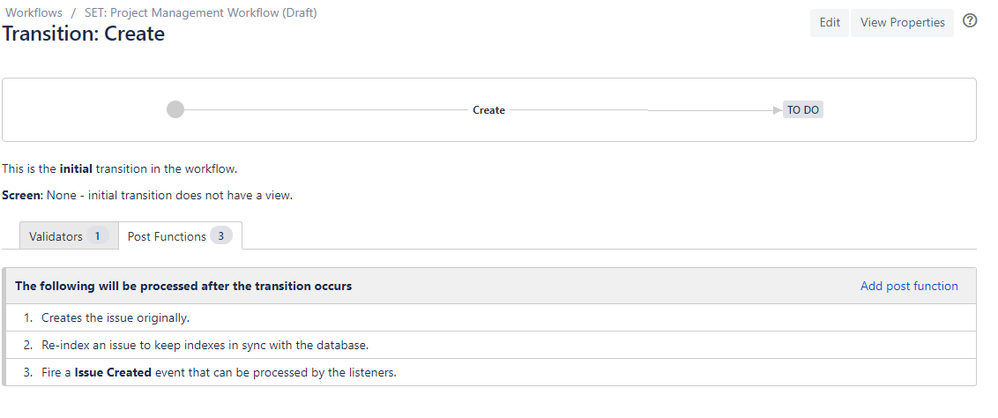The width and height of the screenshot is (998, 418).
Task: Click the Validators count badge
Action: pos(97,236)
